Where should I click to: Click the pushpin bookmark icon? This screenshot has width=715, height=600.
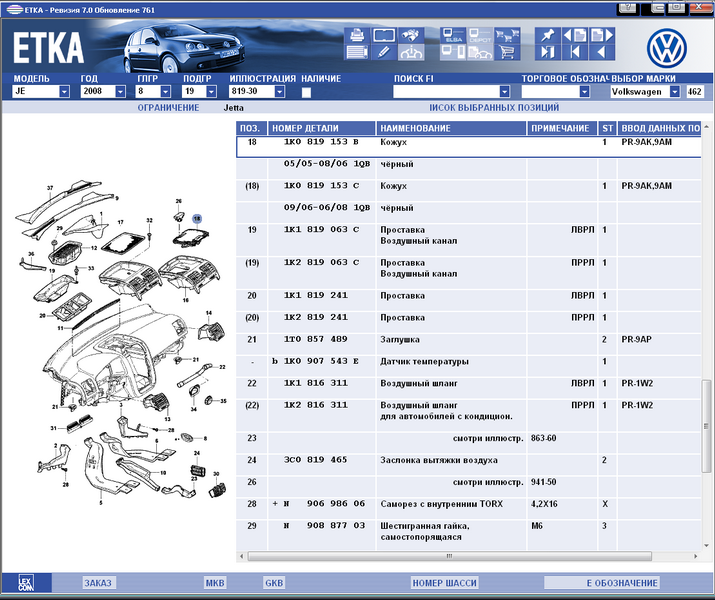[x=548, y=36]
